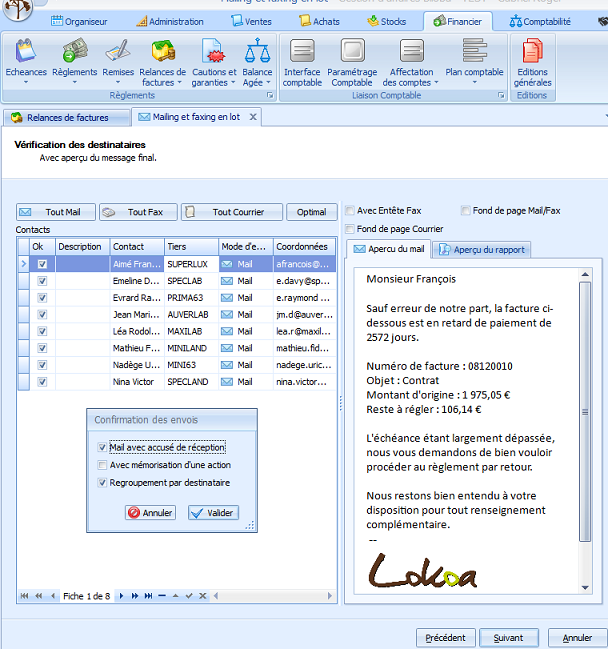
Task: Click the Balance Agée scales icon
Action: [x=257, y=50]
